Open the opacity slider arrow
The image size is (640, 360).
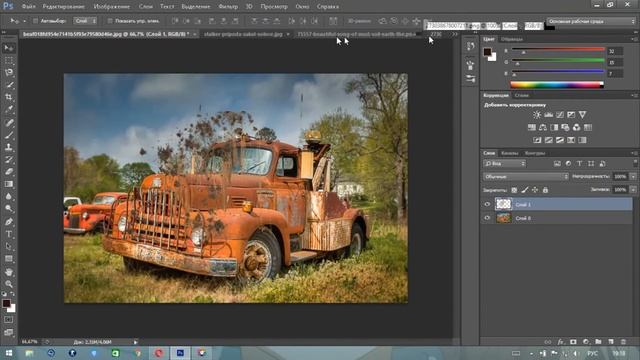click(633, 177)
